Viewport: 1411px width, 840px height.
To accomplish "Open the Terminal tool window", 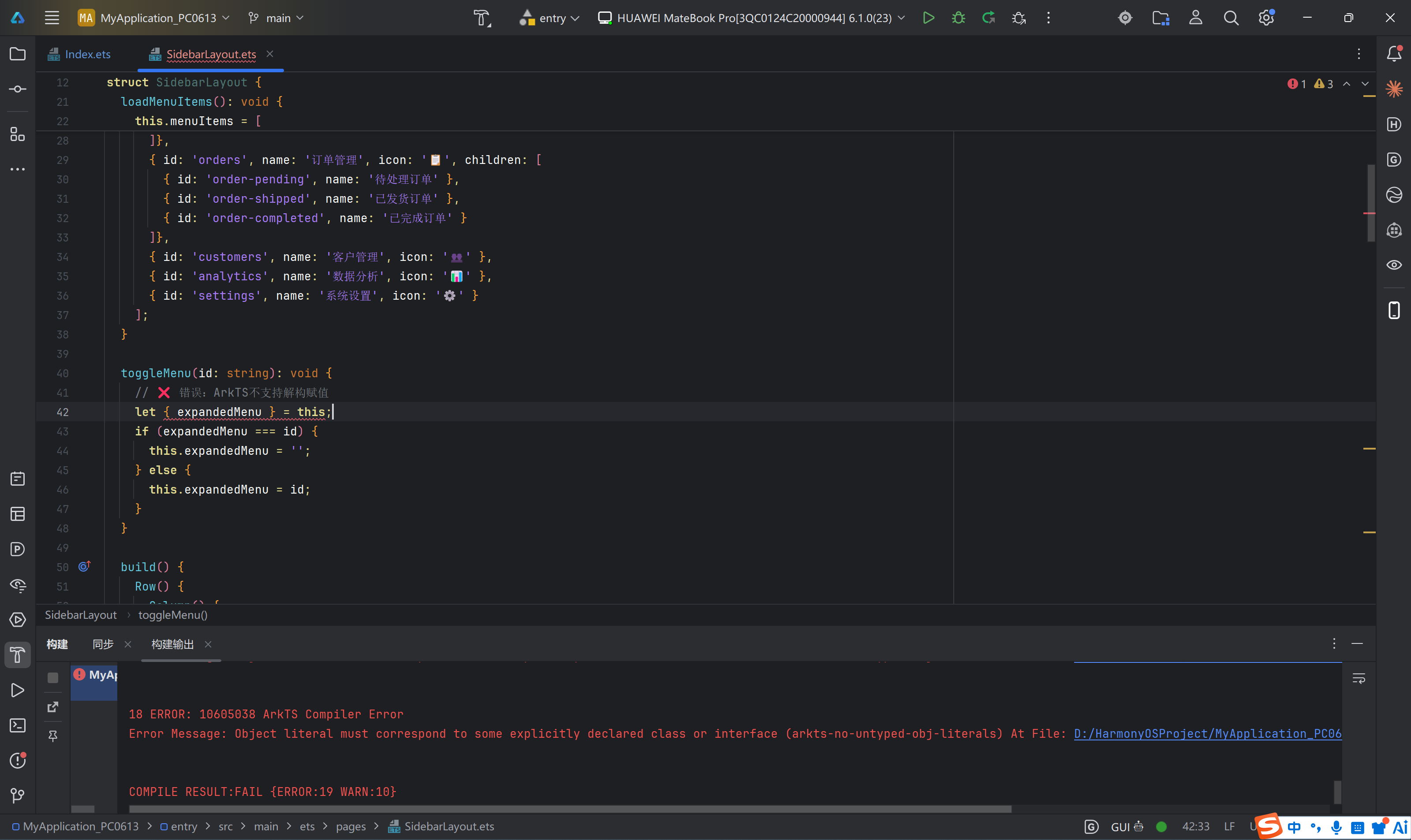I will (18, 725).
